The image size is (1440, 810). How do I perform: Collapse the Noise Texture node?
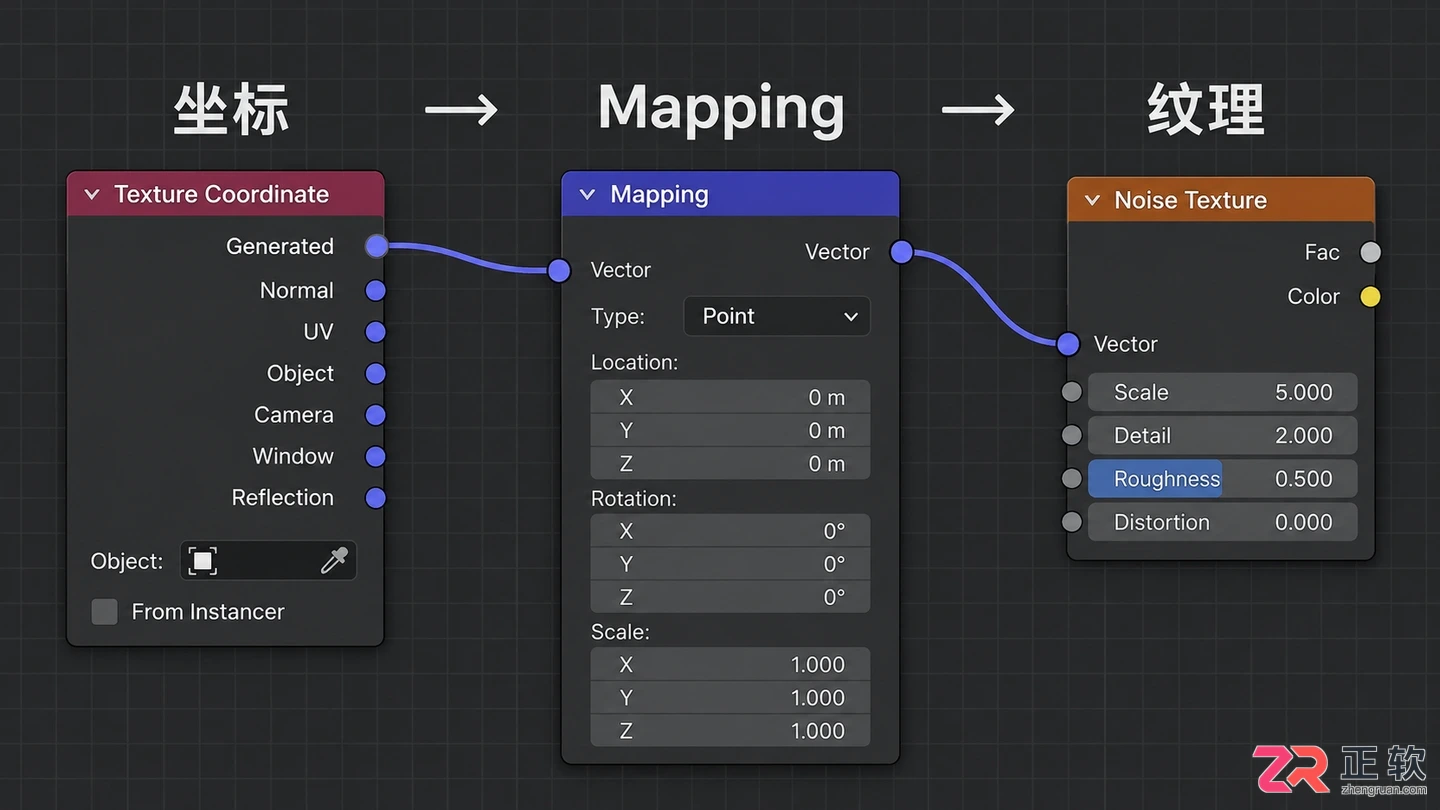(x=1092, y=201)
